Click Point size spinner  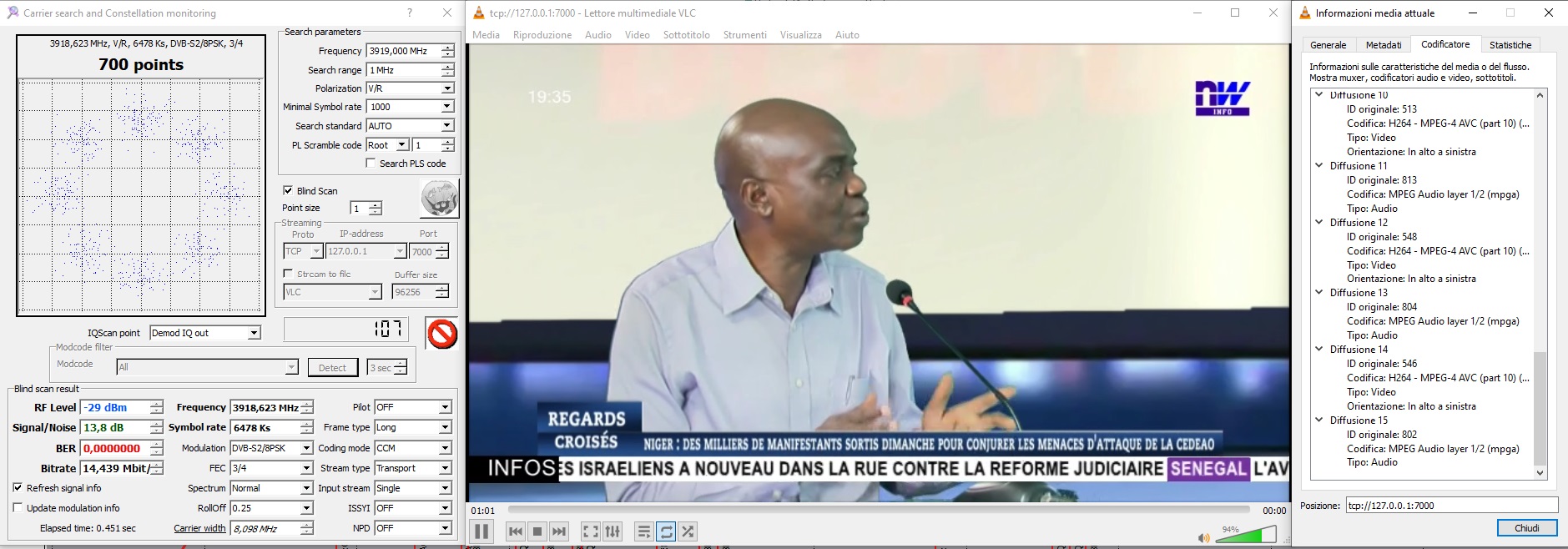(x=376, y=208)
